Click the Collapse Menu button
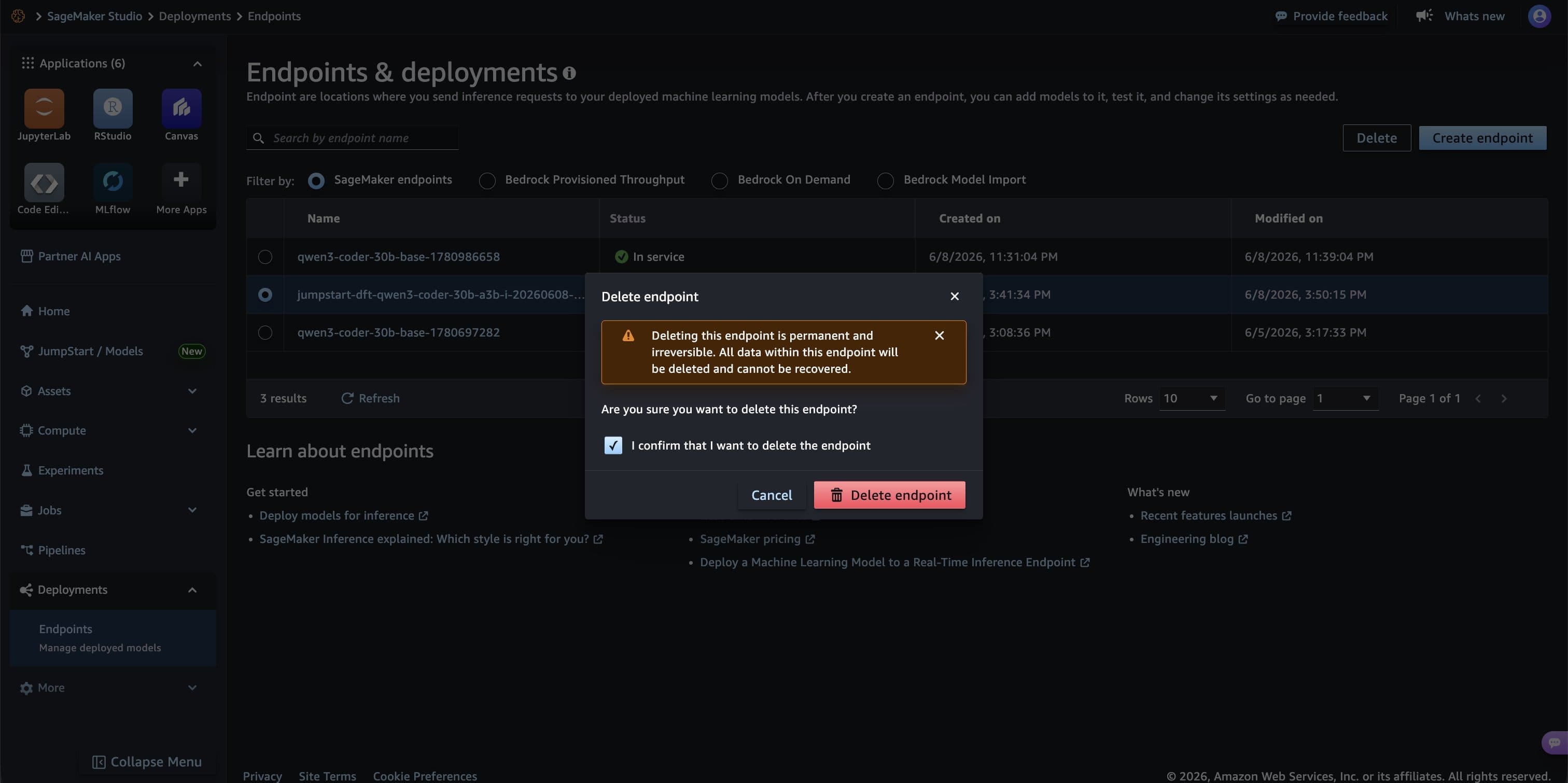This screenshot has width=1568, height=783. click(x=147, y=762)
